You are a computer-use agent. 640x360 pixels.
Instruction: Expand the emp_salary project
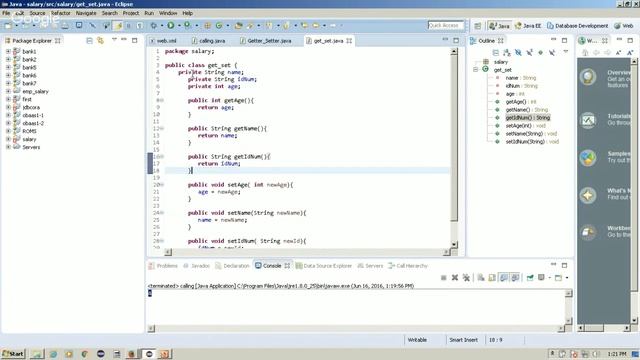pos(8,91)
